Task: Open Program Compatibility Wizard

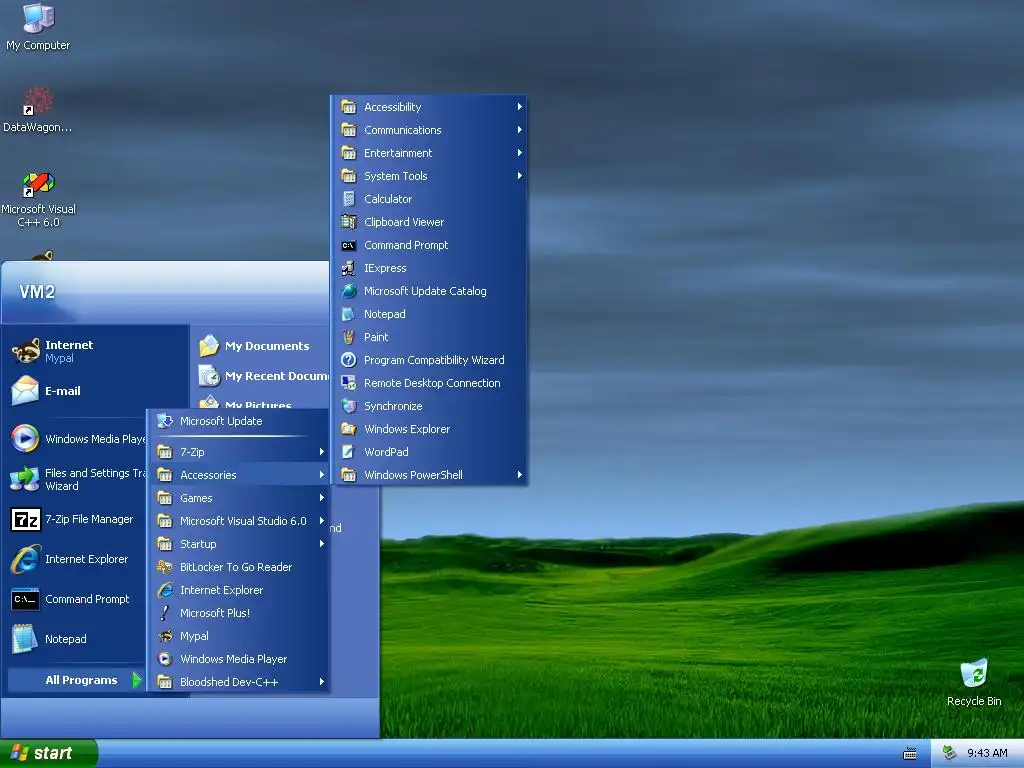Action: [x=429, y=360]
